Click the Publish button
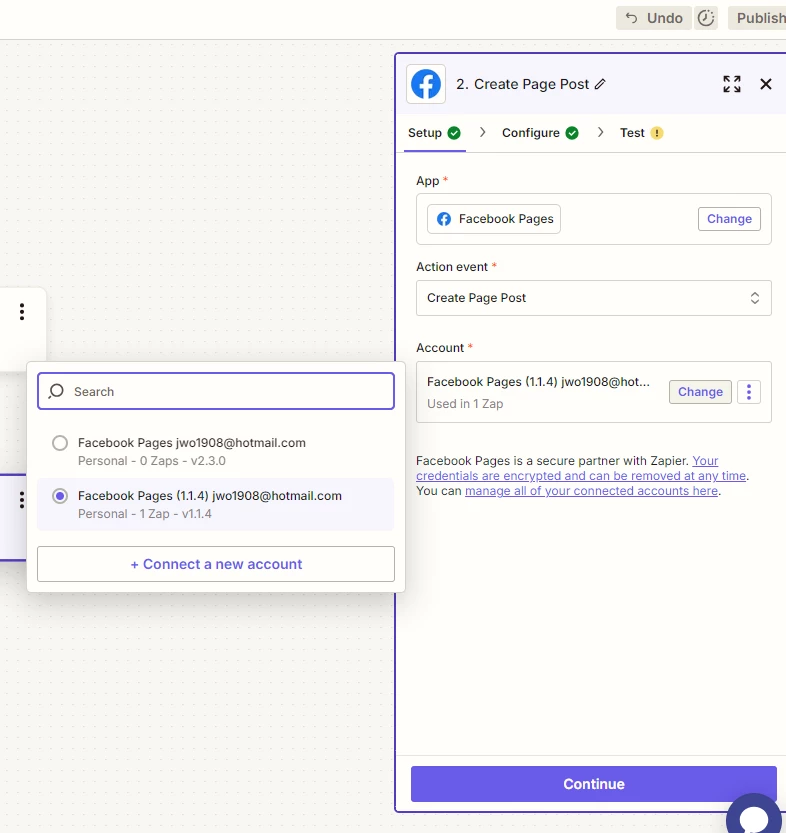The image size is (786, 833). click(x=758, y=18)
